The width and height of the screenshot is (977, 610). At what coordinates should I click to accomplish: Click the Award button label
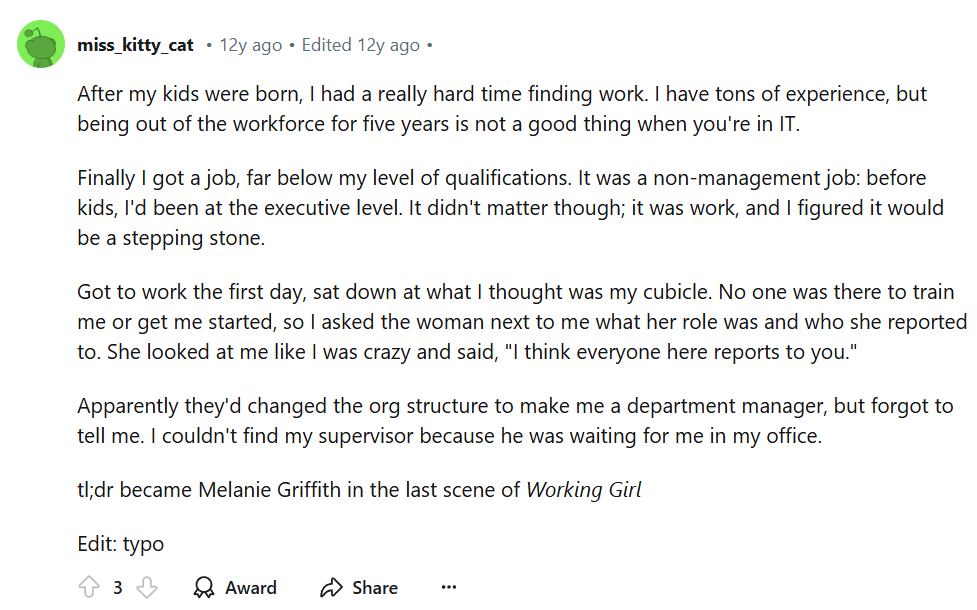pos(251,587)
